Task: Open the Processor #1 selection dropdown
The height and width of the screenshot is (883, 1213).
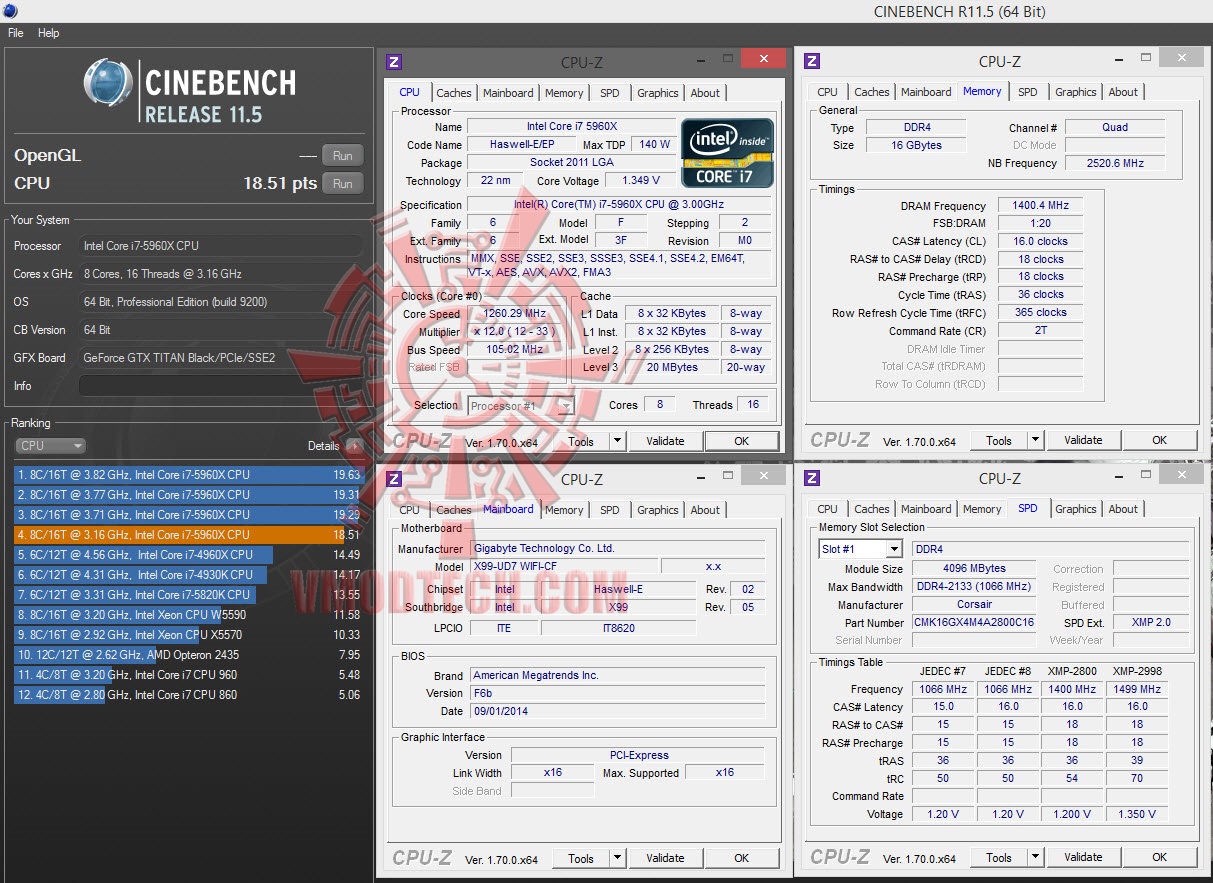Action: [521, 406]
